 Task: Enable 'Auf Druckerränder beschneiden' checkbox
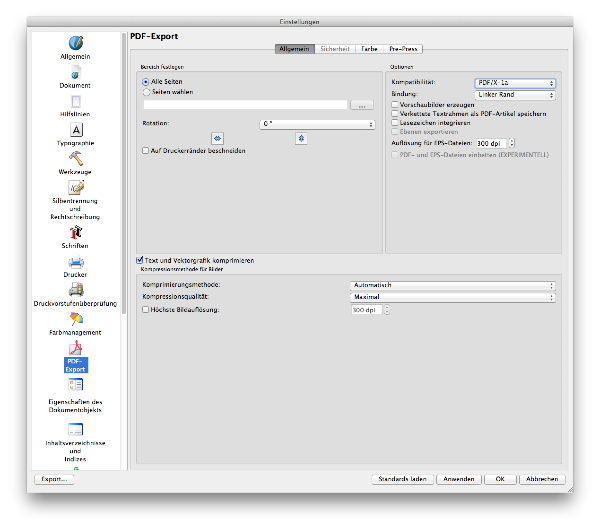tap(146, 150)
